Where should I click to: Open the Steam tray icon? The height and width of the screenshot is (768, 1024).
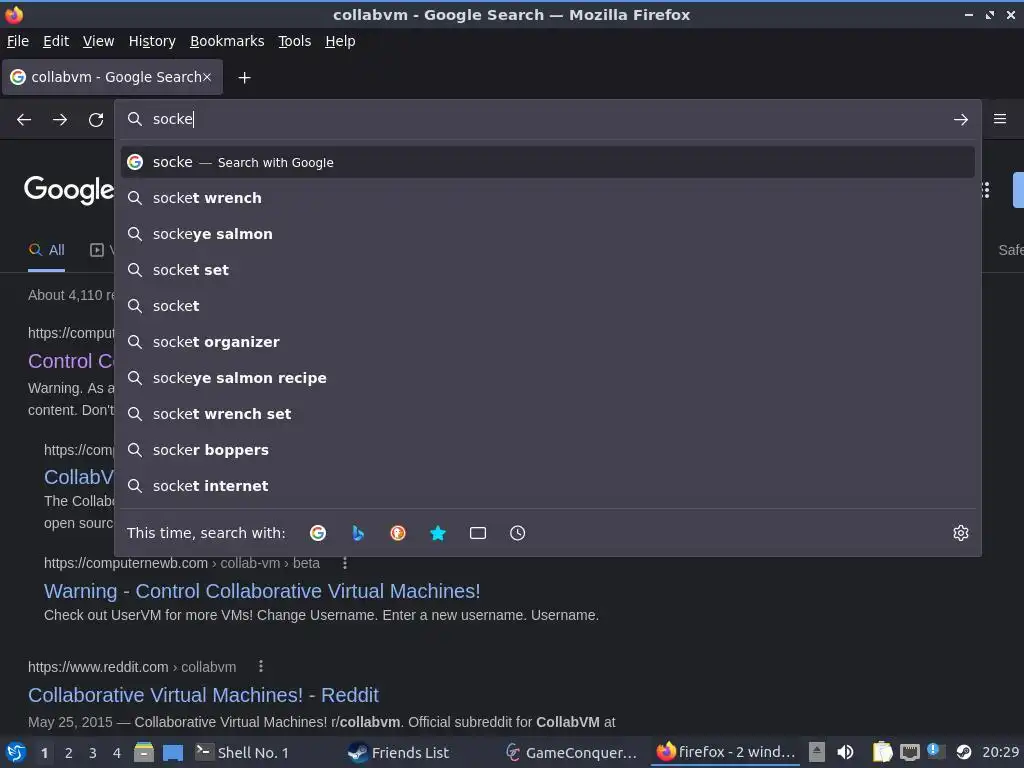tap(963, 752)
